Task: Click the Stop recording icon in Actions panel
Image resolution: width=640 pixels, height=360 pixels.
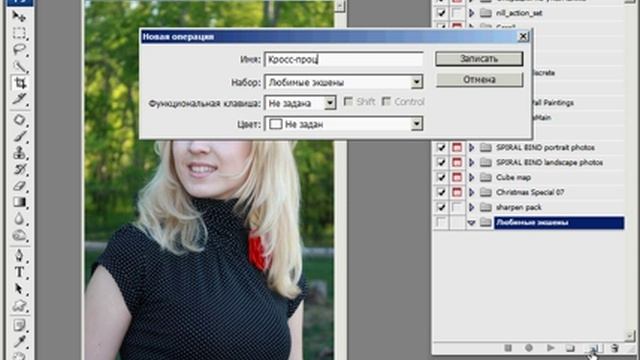Action: (508, 348)
